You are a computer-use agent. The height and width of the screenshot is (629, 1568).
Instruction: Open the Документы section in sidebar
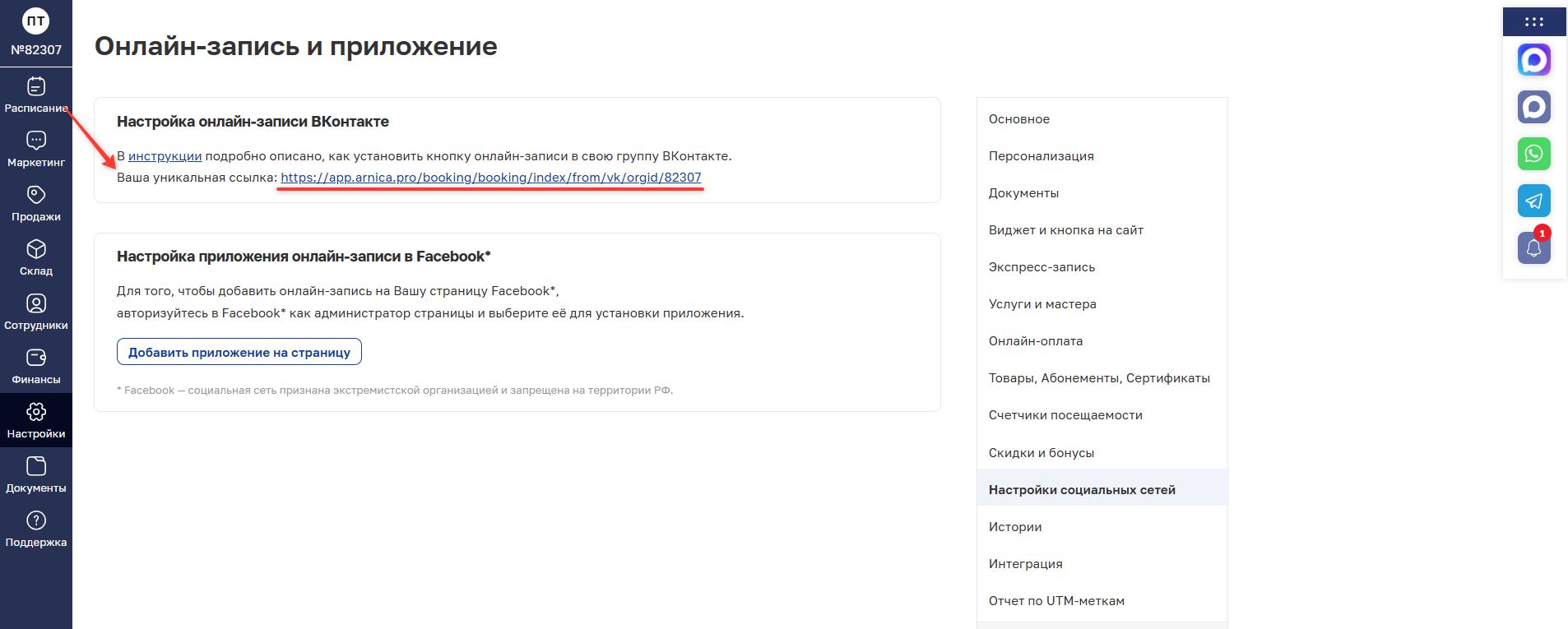[x=36, y=475]
